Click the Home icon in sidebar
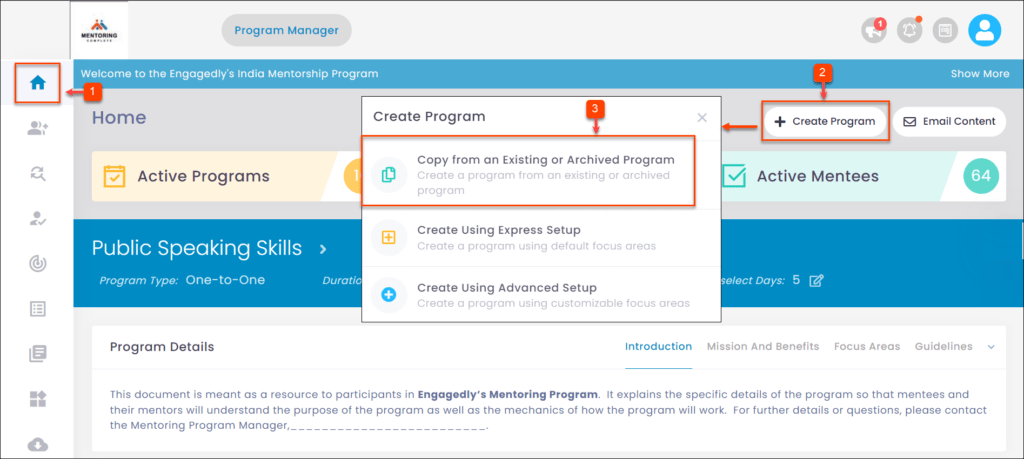The height and width of the screenshot is (459, 1024). click(37, 83)
